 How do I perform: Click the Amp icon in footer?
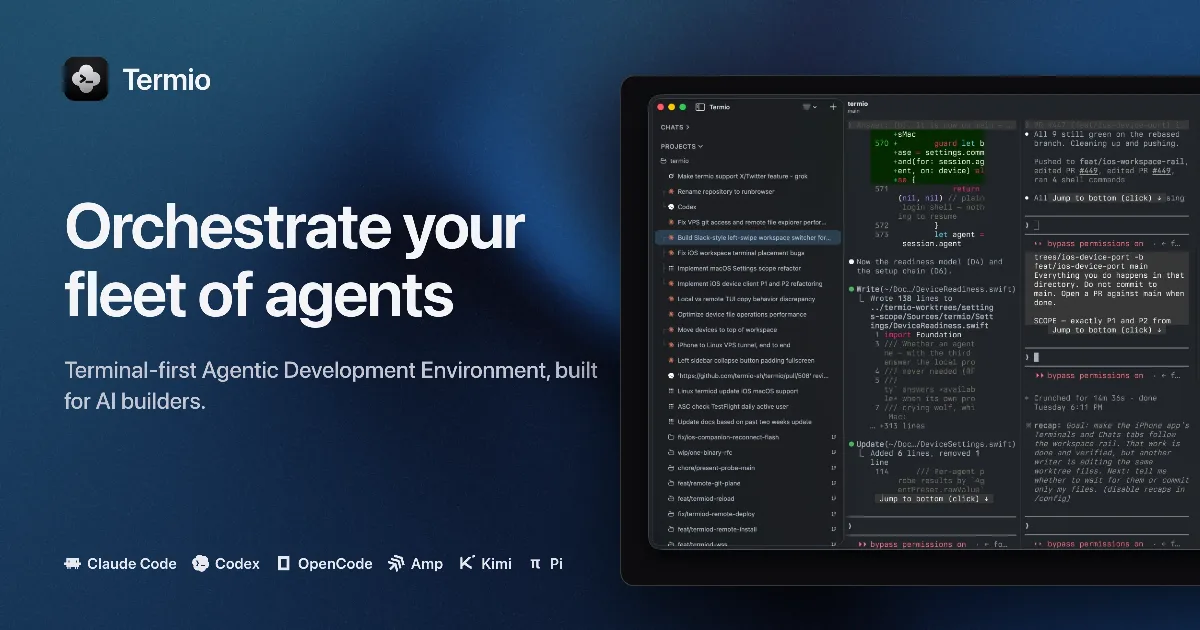coord(396,564)
